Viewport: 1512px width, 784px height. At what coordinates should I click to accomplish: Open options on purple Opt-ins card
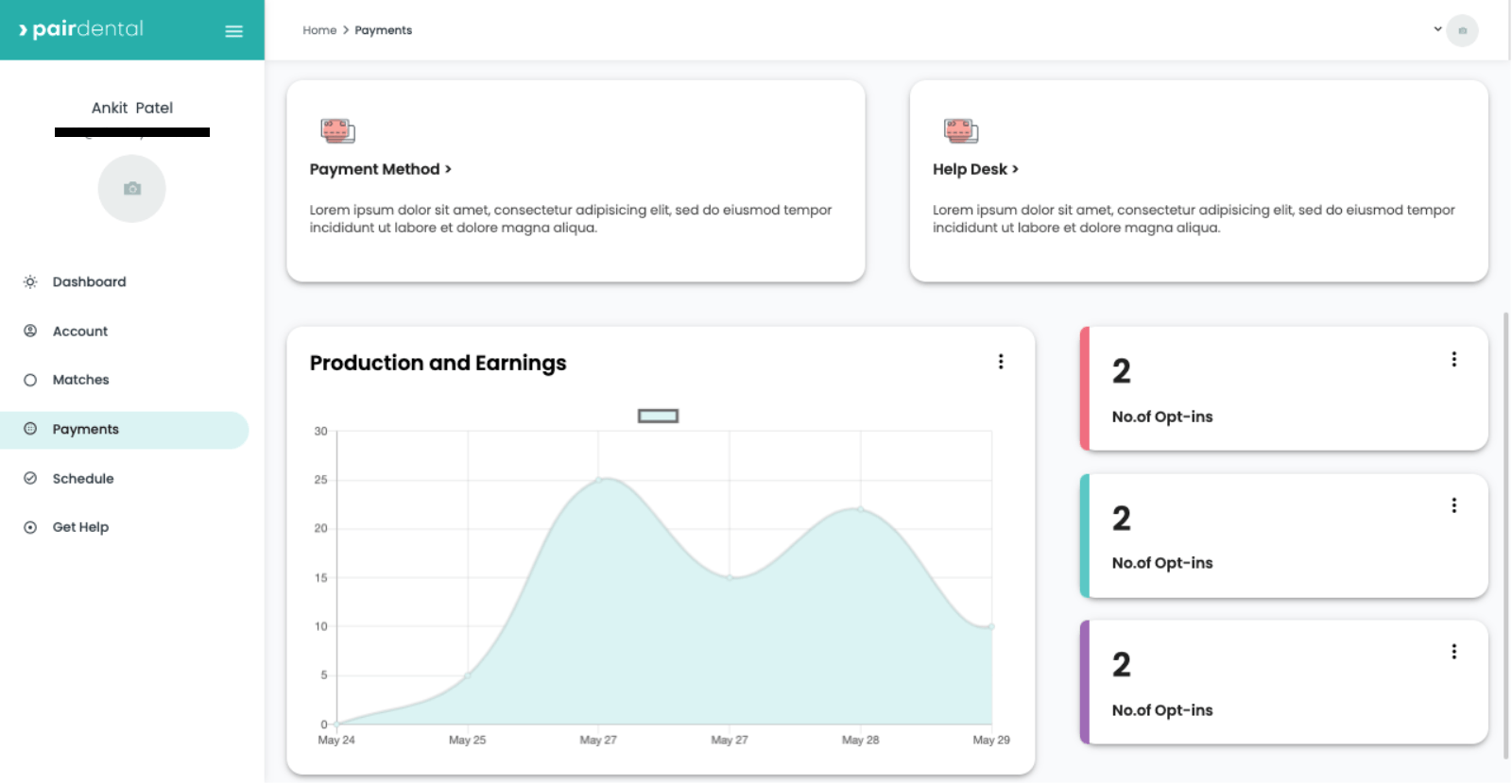[x=1453, y=652]
